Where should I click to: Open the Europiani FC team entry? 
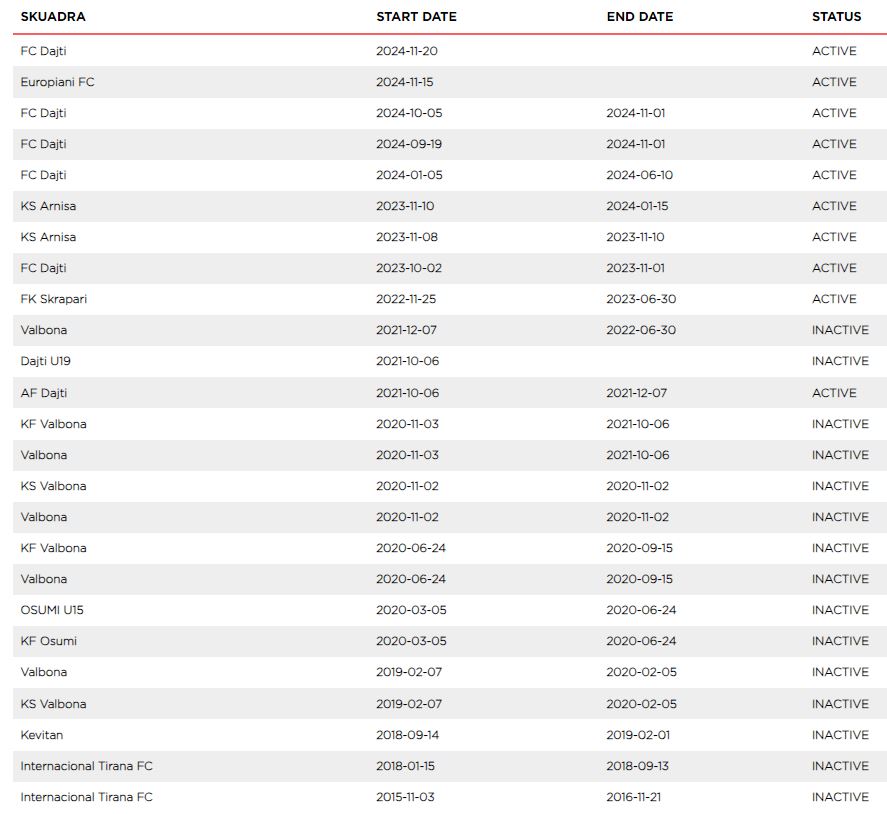57,82
